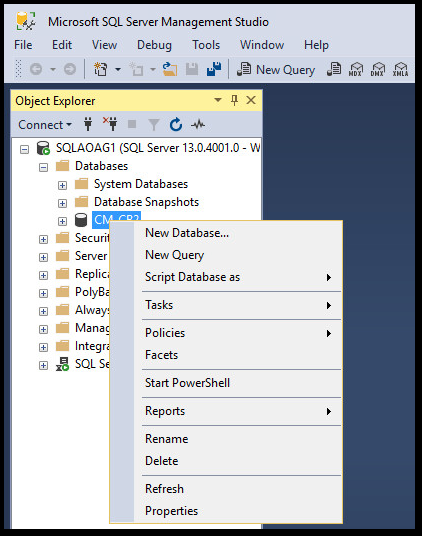The image size is (422, 536).
Task: Click the XMLA query icon
Action: point(400,69)
